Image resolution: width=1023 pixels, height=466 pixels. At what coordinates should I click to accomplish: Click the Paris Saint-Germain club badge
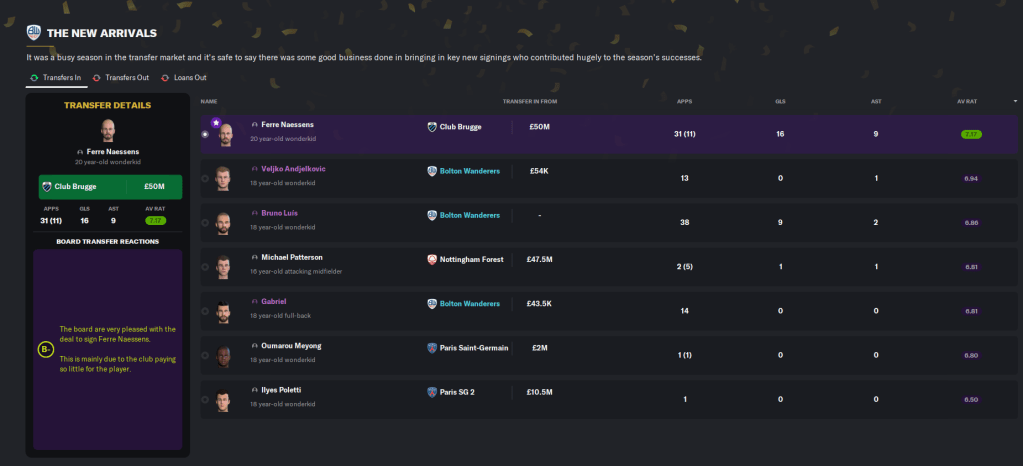(x=432, y=348)
